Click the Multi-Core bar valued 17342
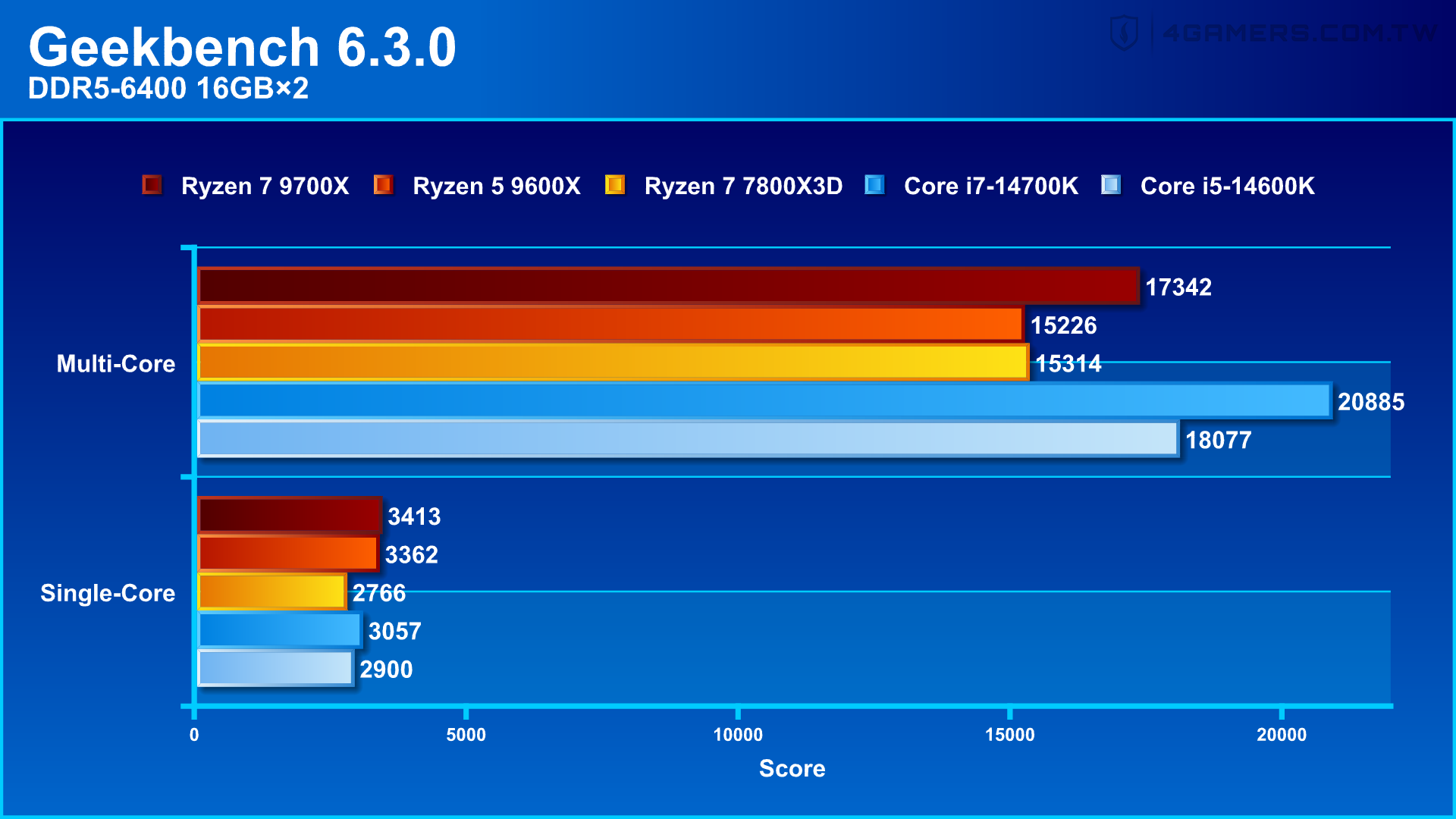Screen dimensions: 1456x819 point(668,286)
